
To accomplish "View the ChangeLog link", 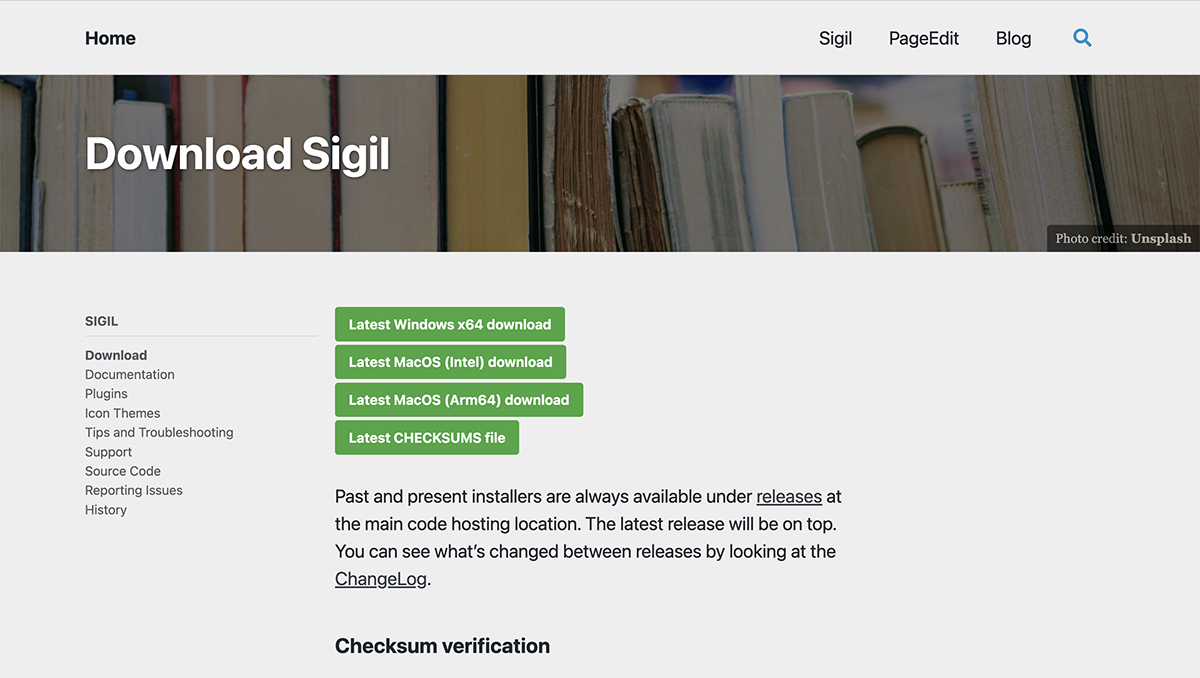I will 380,578.
